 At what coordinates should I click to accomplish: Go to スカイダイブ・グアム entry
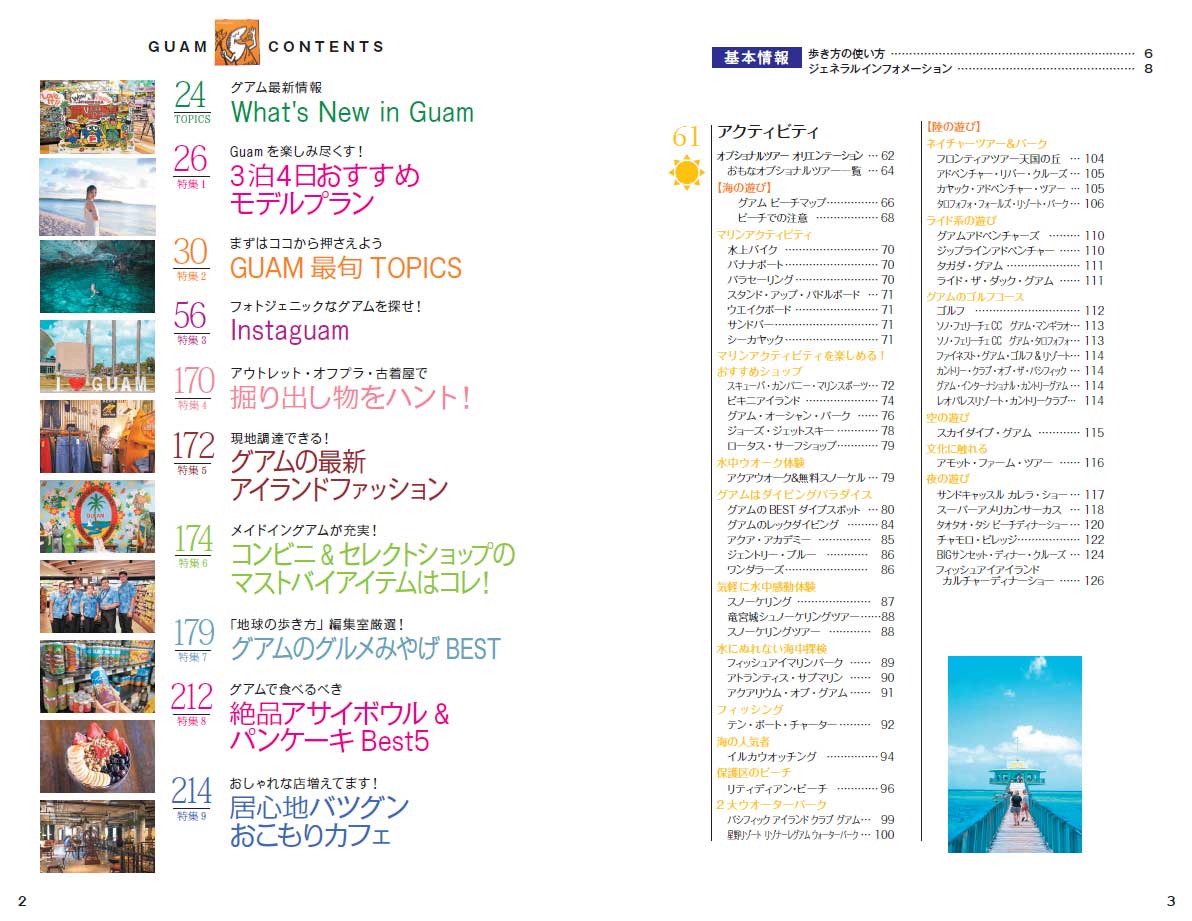pos(983,433)
